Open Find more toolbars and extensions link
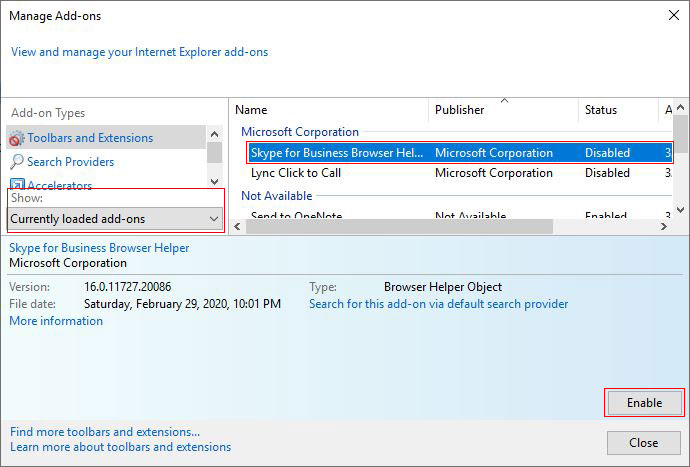This screenshot has height=467, width=690. (105, 432)
